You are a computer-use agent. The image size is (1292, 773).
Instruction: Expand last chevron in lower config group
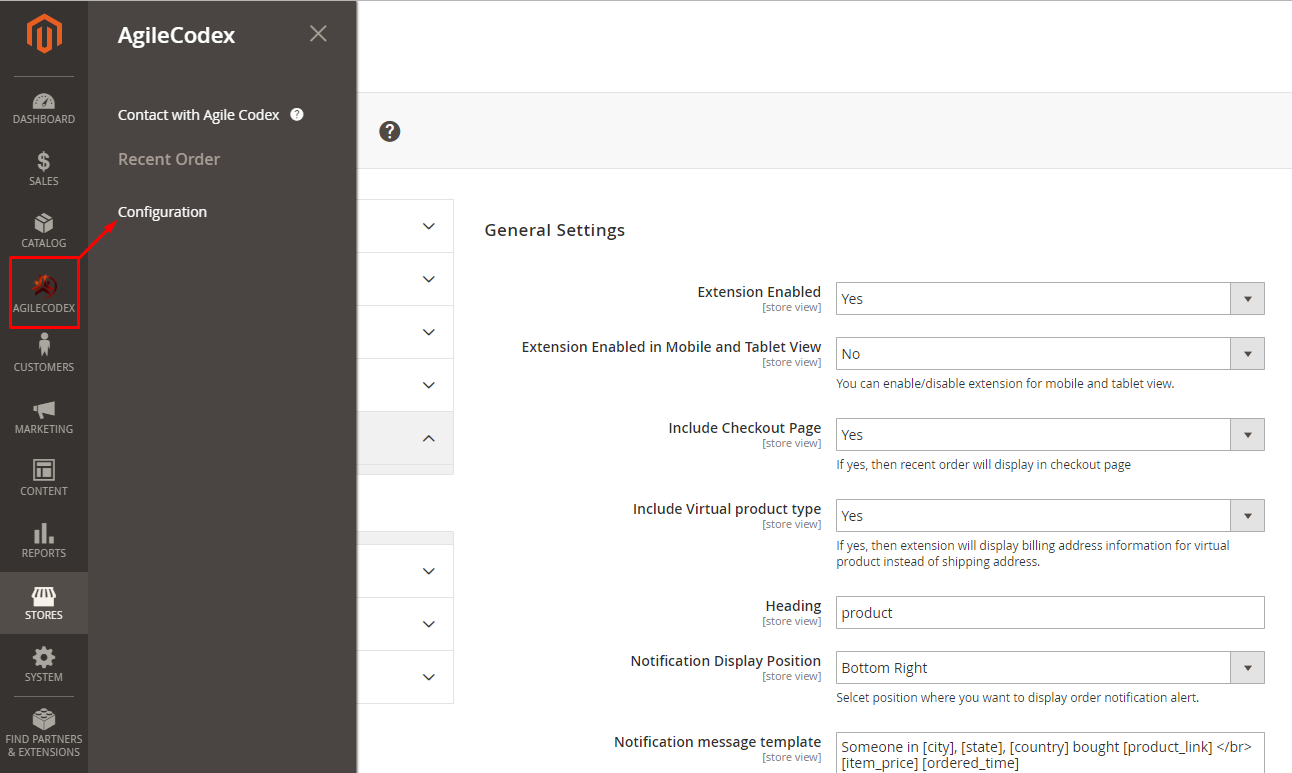tap(429, 677)
